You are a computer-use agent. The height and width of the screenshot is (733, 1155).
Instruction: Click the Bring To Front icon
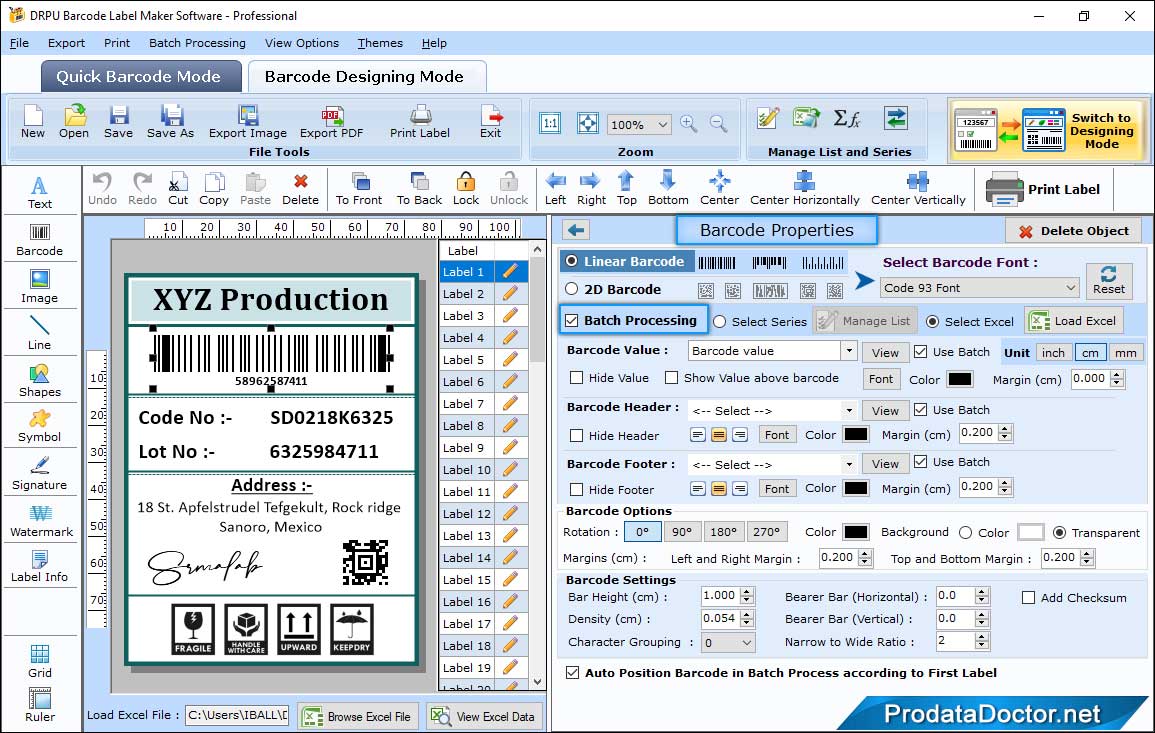359,189
